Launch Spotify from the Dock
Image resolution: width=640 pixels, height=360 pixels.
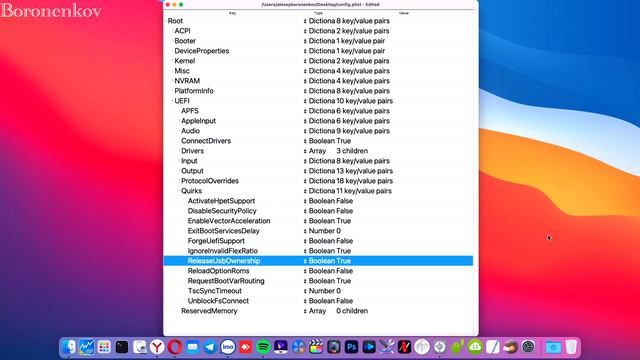pos(263,347)
